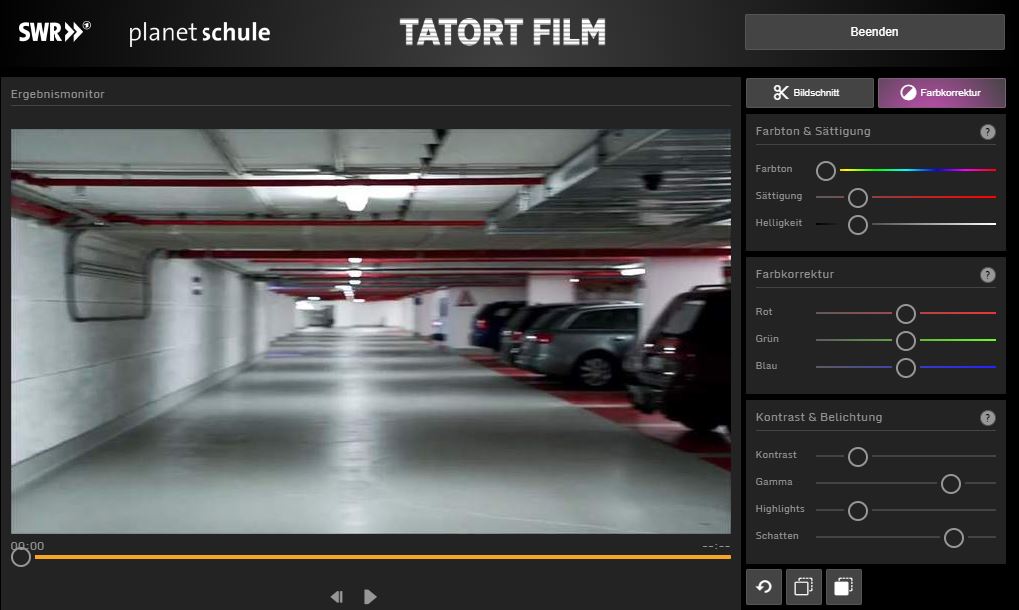
Task: Switch to the Bildschnitt tab
Action: point(808,93)
